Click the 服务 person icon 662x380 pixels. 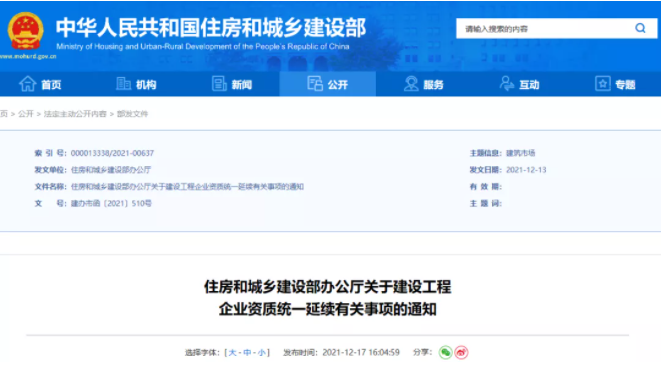[x=411, y=84]
